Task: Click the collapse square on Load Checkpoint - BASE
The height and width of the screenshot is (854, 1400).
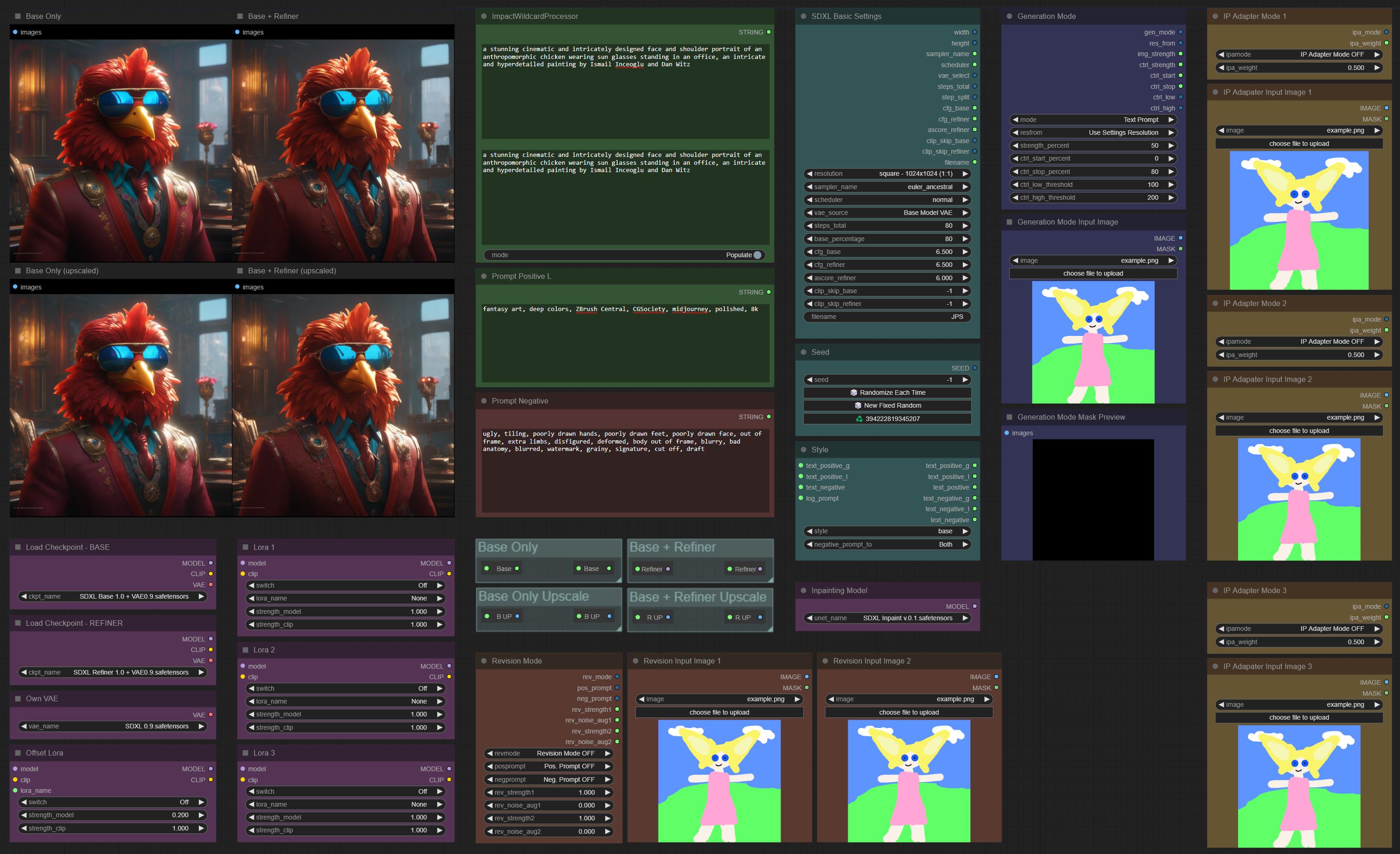Action: tap(17, 547)
